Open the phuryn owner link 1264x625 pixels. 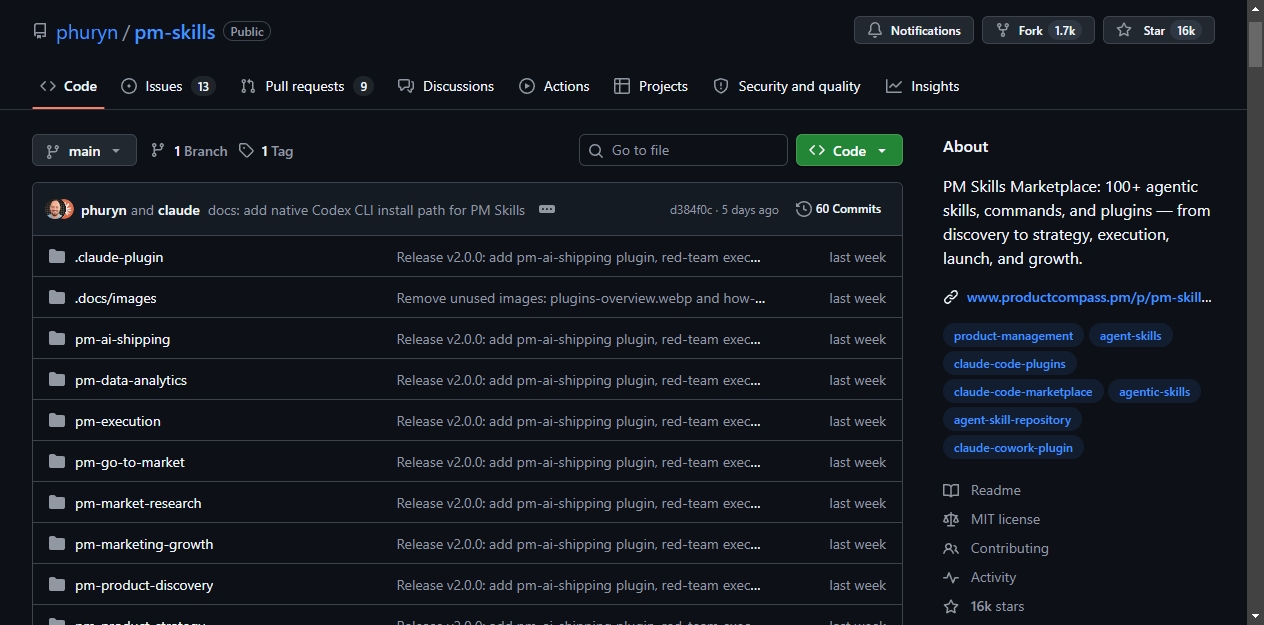(x=87, y=32)
